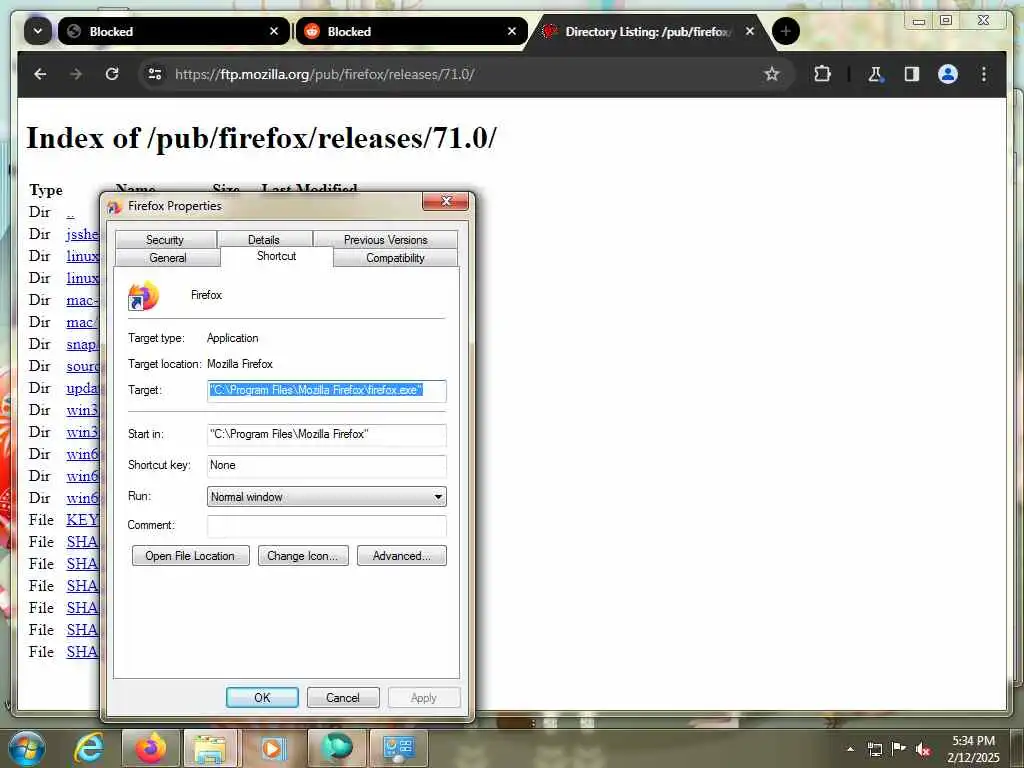Open Windows Media Player taskbar icon
This screenshot has height=768, width=1024.
coord(272,748)
